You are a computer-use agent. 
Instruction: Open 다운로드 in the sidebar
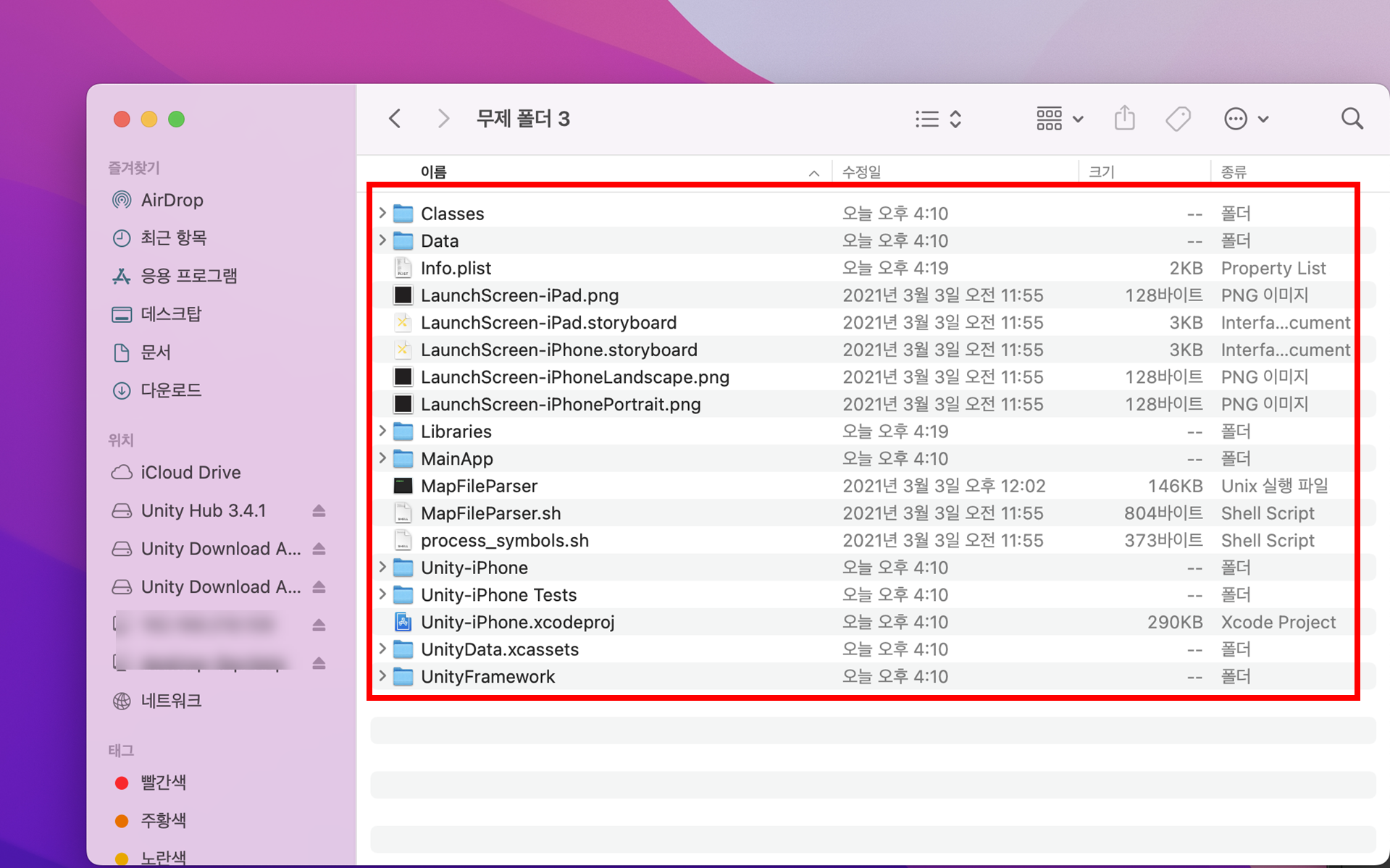point(171,390)
